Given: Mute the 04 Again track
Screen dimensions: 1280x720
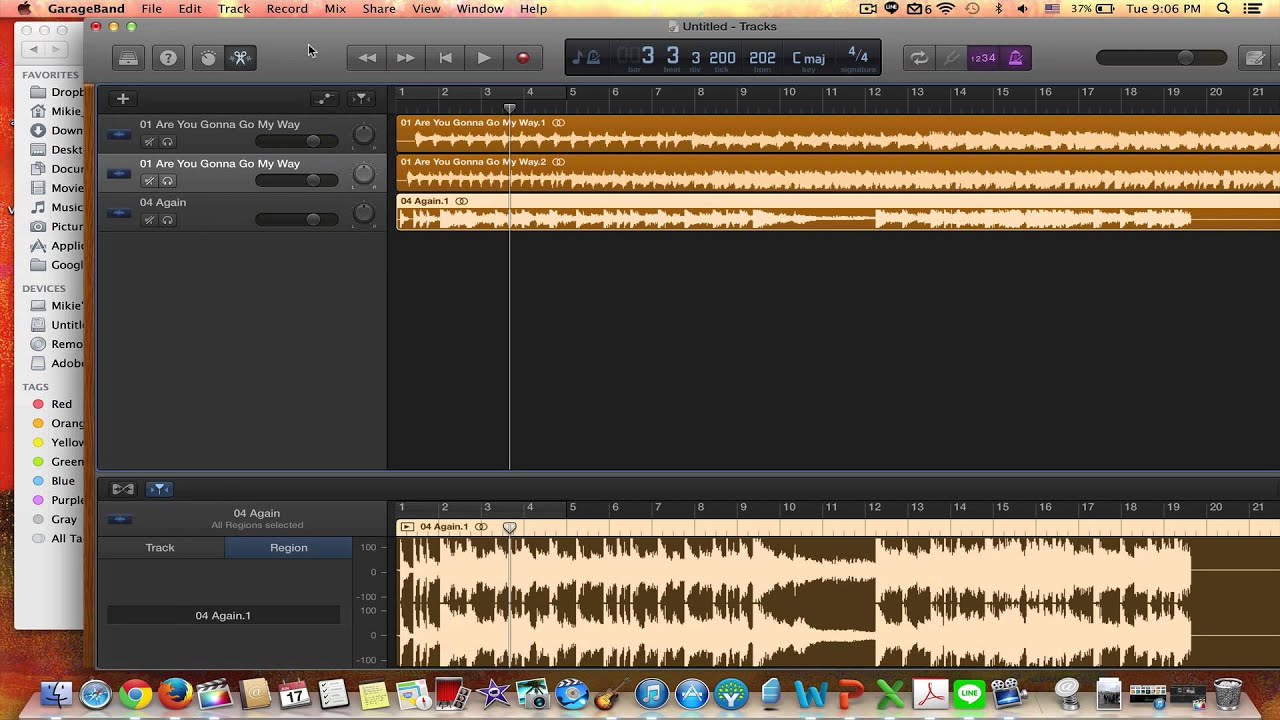Looking at the screenshot, I should click(x=149, y=220).
